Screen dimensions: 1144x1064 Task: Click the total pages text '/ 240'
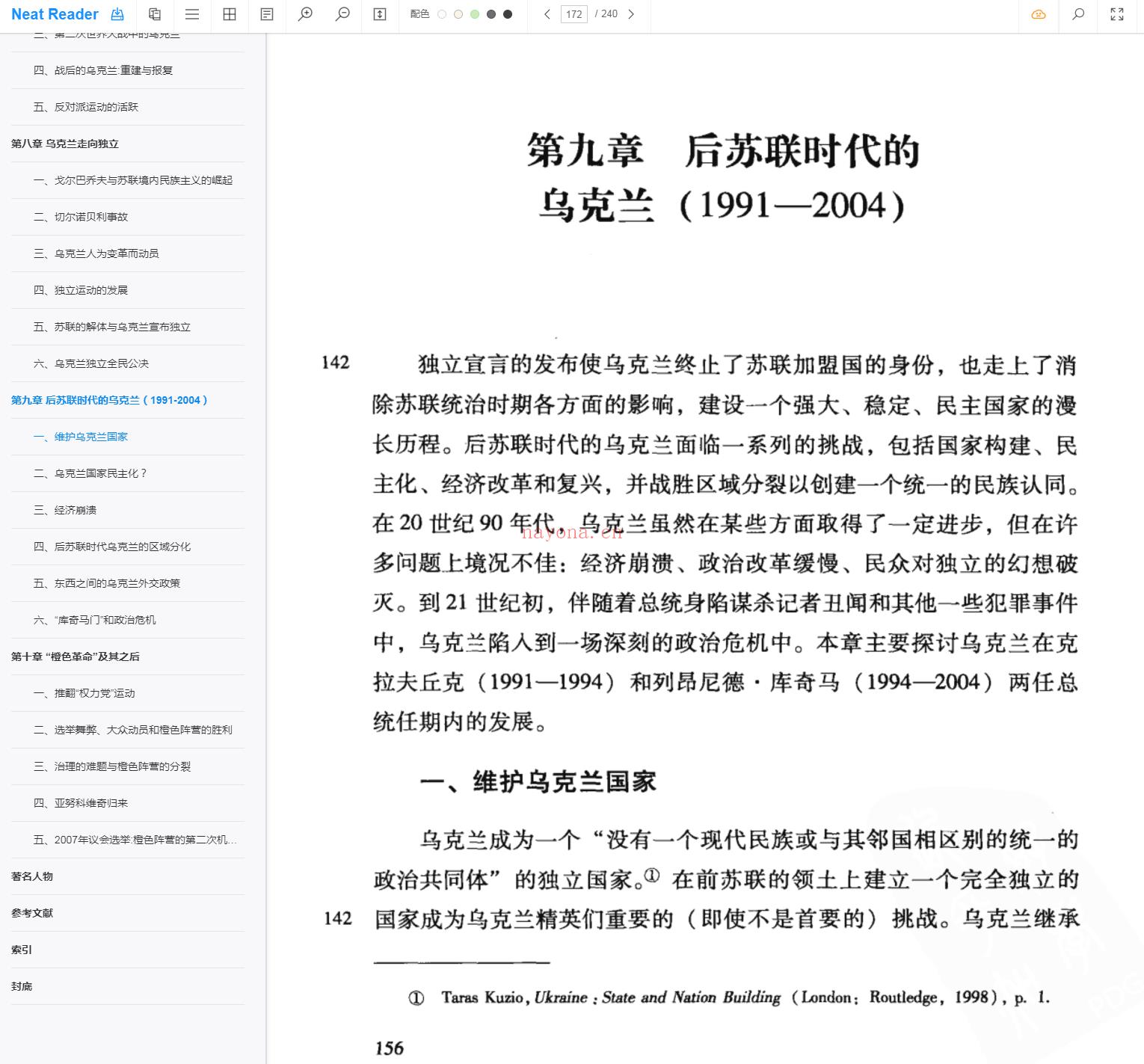coord(606,14)
